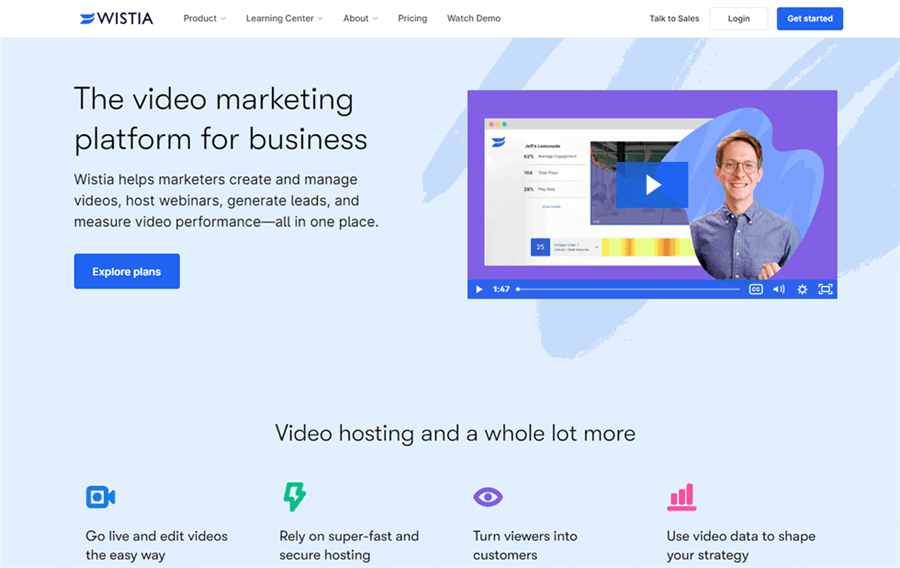Click Talk to Sales
The image size is (900, 568).
[x=674, y=18]
